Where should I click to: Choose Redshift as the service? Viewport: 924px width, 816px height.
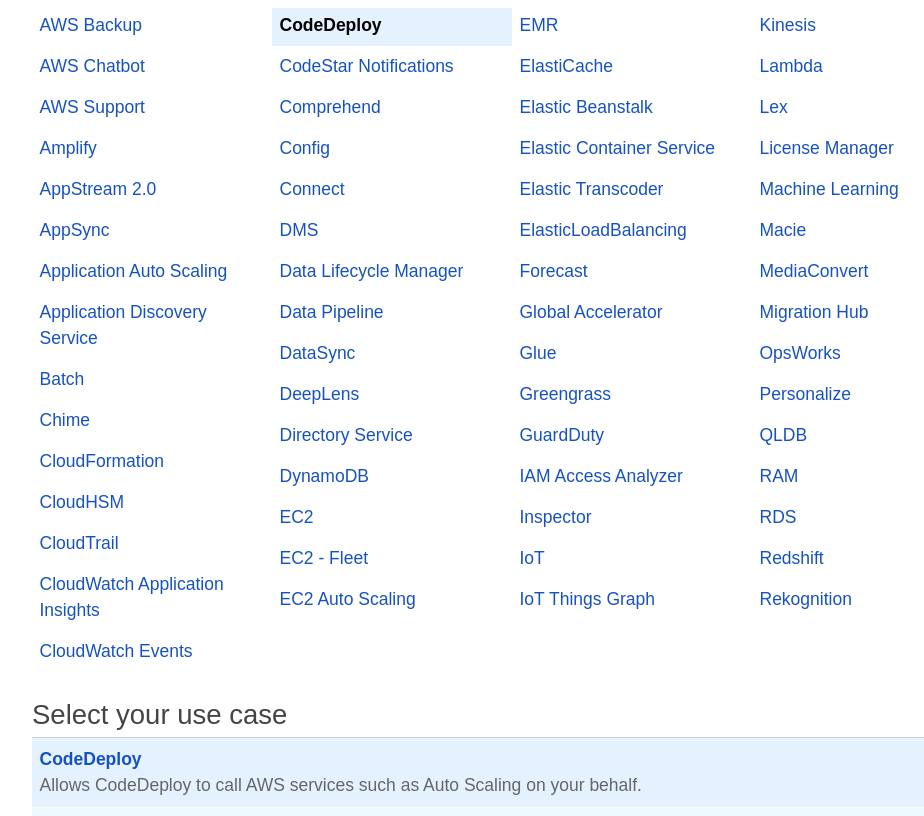791,558
